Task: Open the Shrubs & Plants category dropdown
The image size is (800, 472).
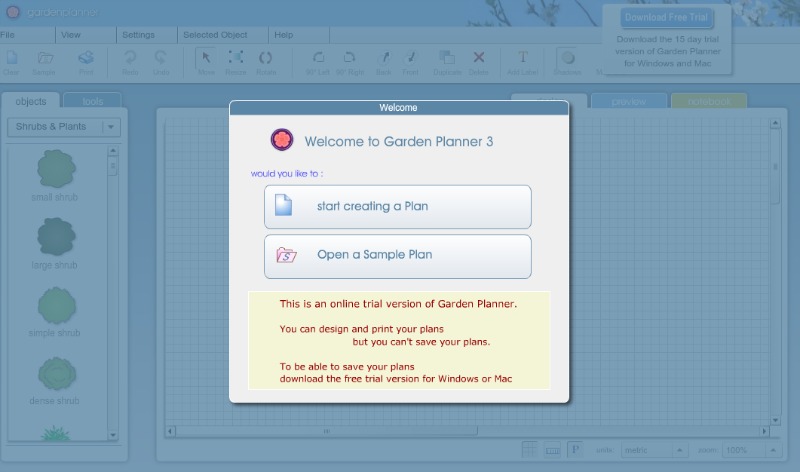Action: point(64,127)
